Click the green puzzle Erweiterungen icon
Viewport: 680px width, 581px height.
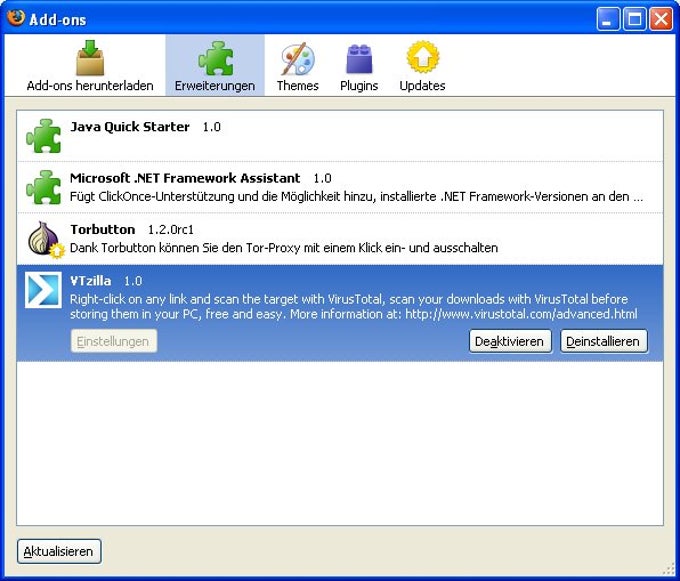pos(216,58)
